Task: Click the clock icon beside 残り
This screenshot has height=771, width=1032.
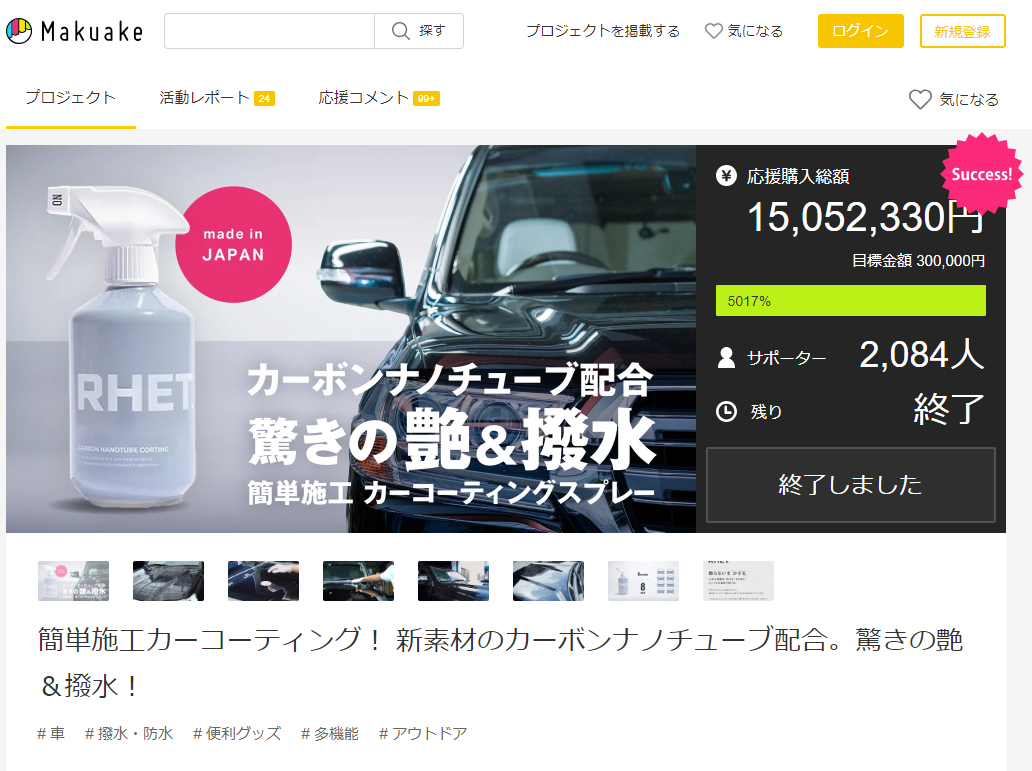Action: click(726, 412)
